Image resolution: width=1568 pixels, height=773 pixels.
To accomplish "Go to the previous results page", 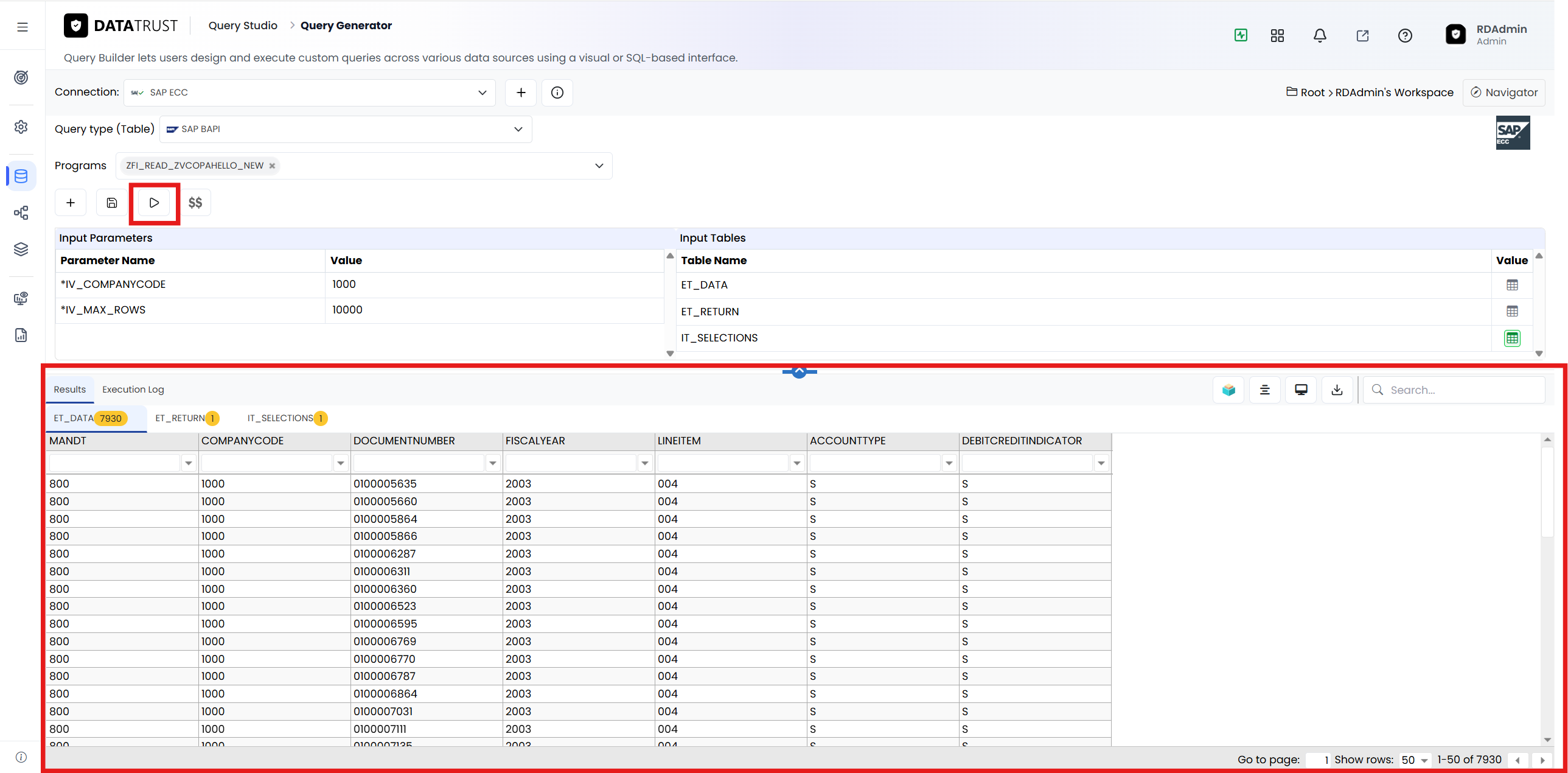I will click(x=1517, y=760).
